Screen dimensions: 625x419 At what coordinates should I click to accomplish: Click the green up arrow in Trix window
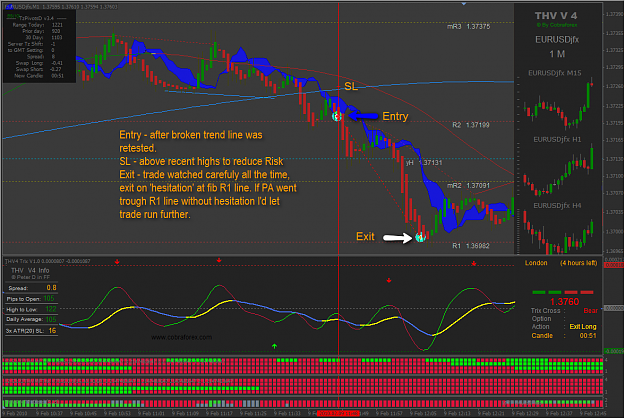click(x=274, y=346)
